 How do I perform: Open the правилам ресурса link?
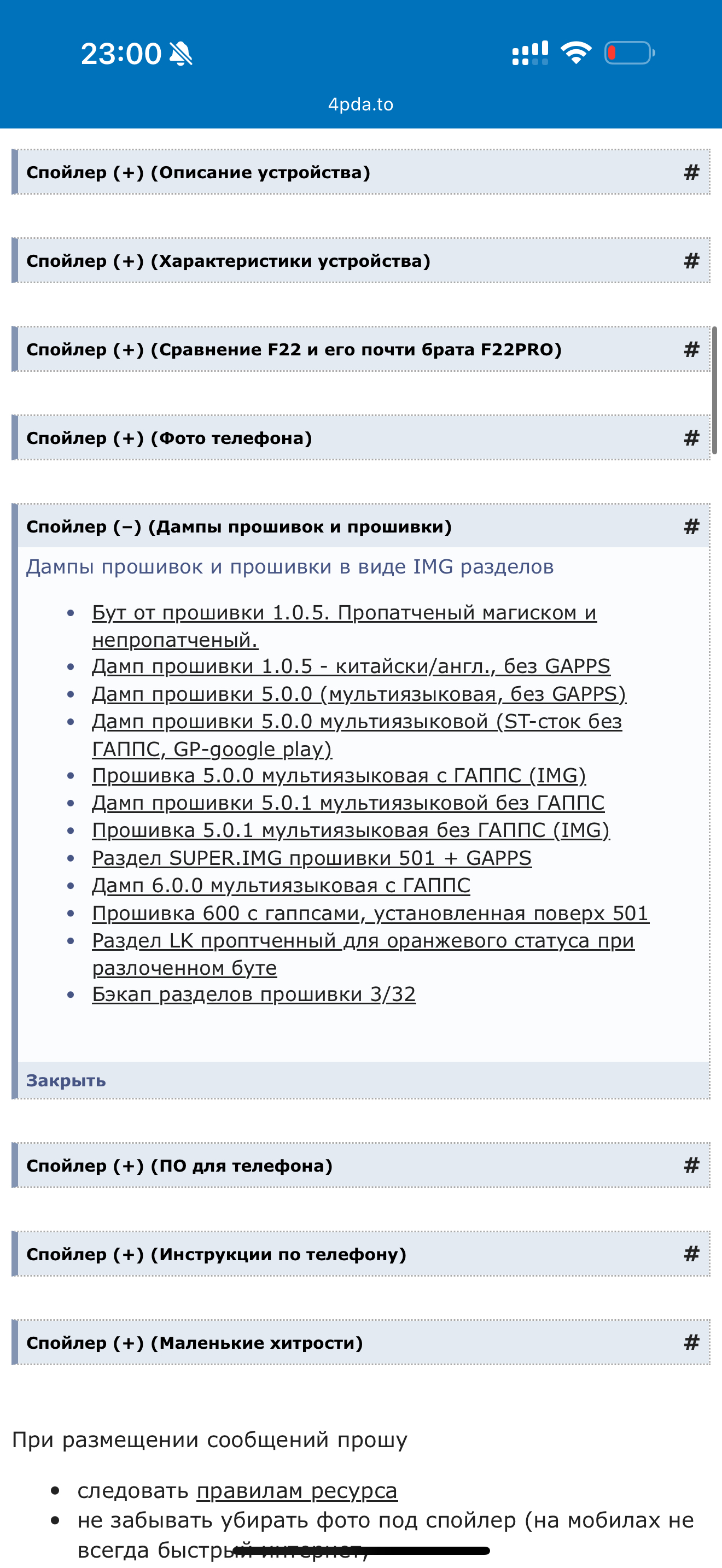tap(297, 1491)
